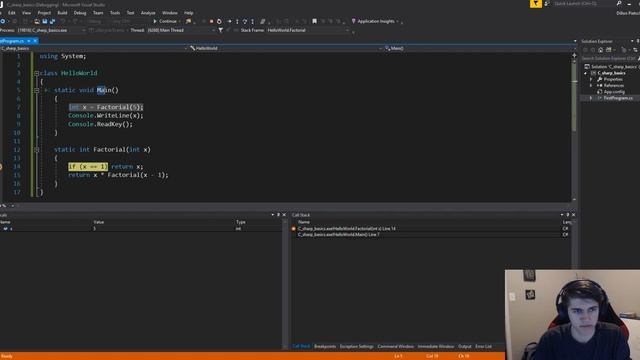Pin the Call Stack panel
This screenshot has height=360, width=640.
567,215
